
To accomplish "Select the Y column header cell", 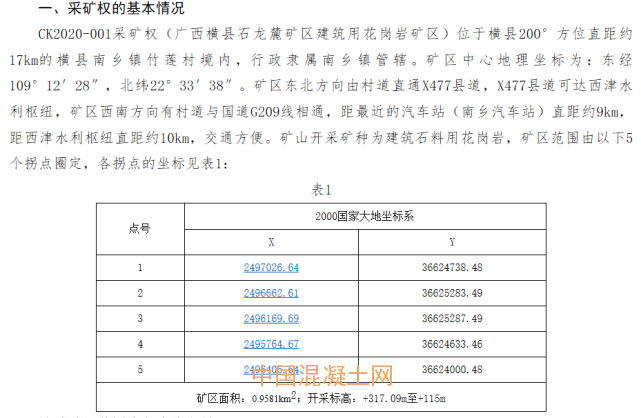I will click(x=453, y=242).
